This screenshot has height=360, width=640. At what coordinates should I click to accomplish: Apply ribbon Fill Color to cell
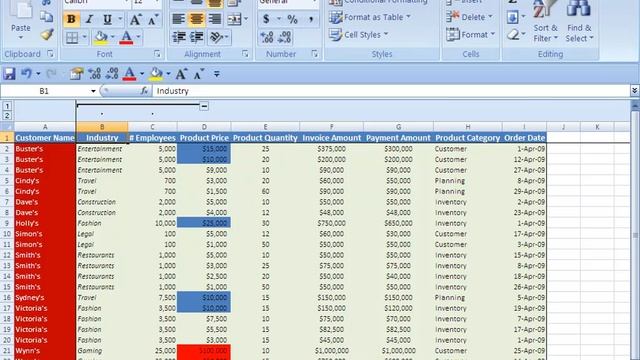coord(100,38)
